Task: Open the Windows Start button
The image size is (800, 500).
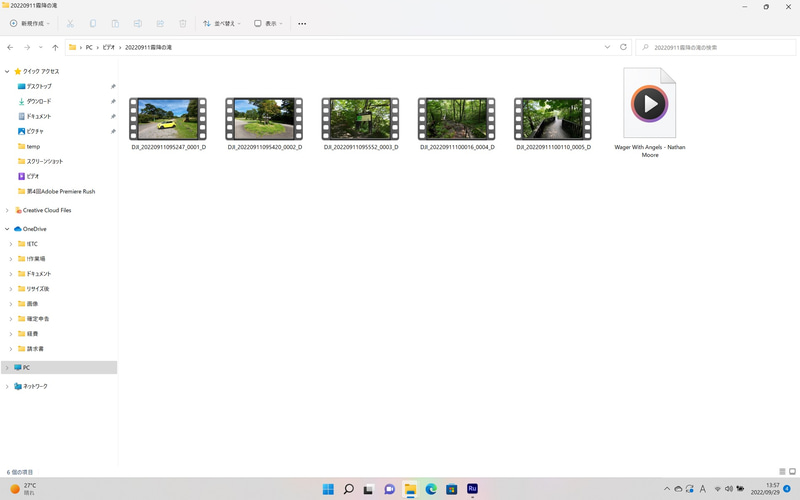Action: pos(328,489)
